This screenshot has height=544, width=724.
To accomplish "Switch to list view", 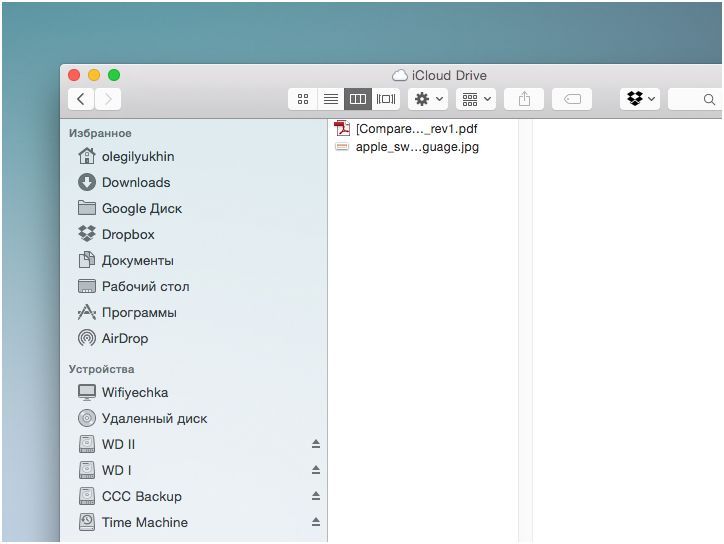I will coord(331,99).
